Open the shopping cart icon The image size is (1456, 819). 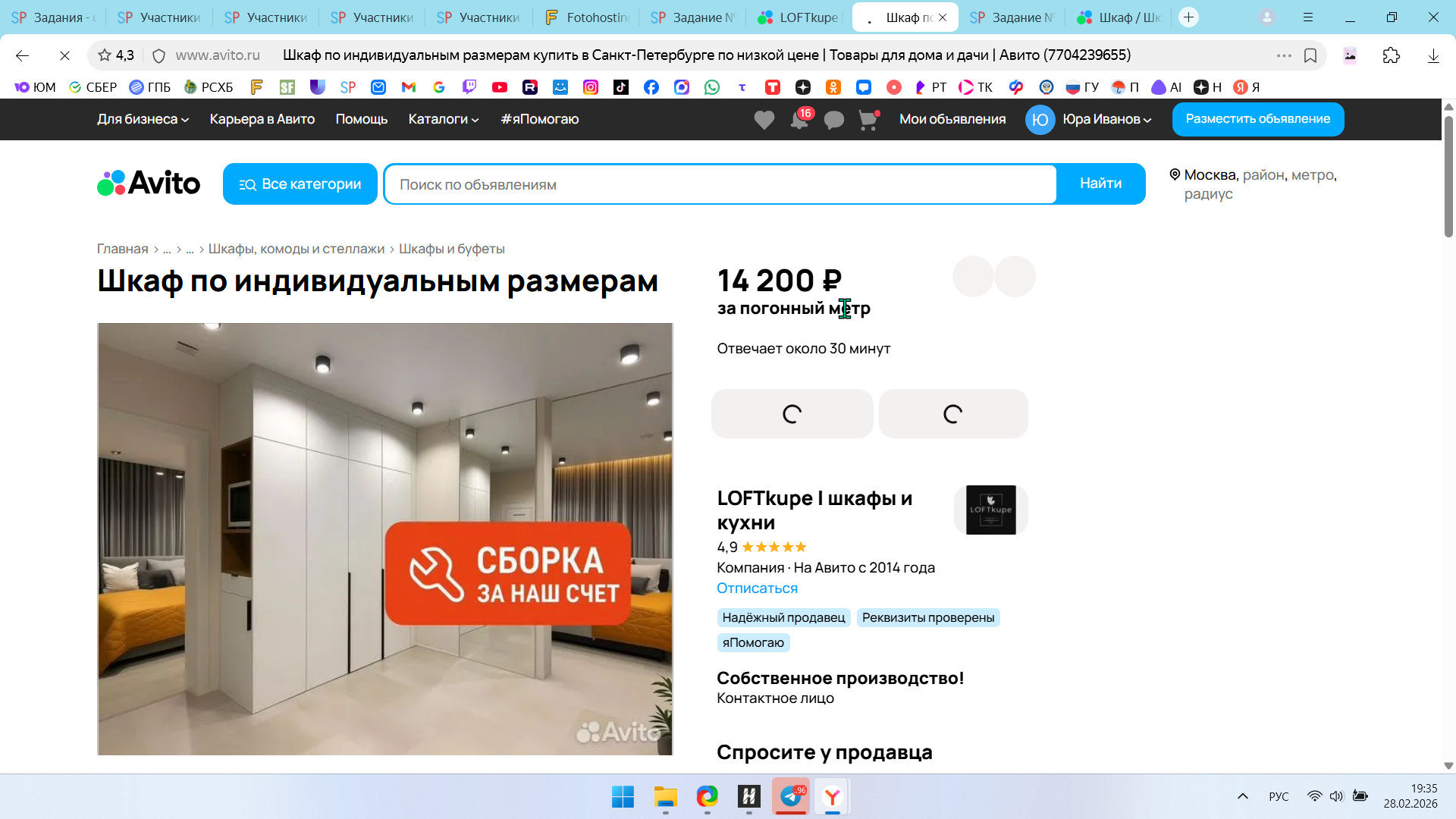pos(868,120)
